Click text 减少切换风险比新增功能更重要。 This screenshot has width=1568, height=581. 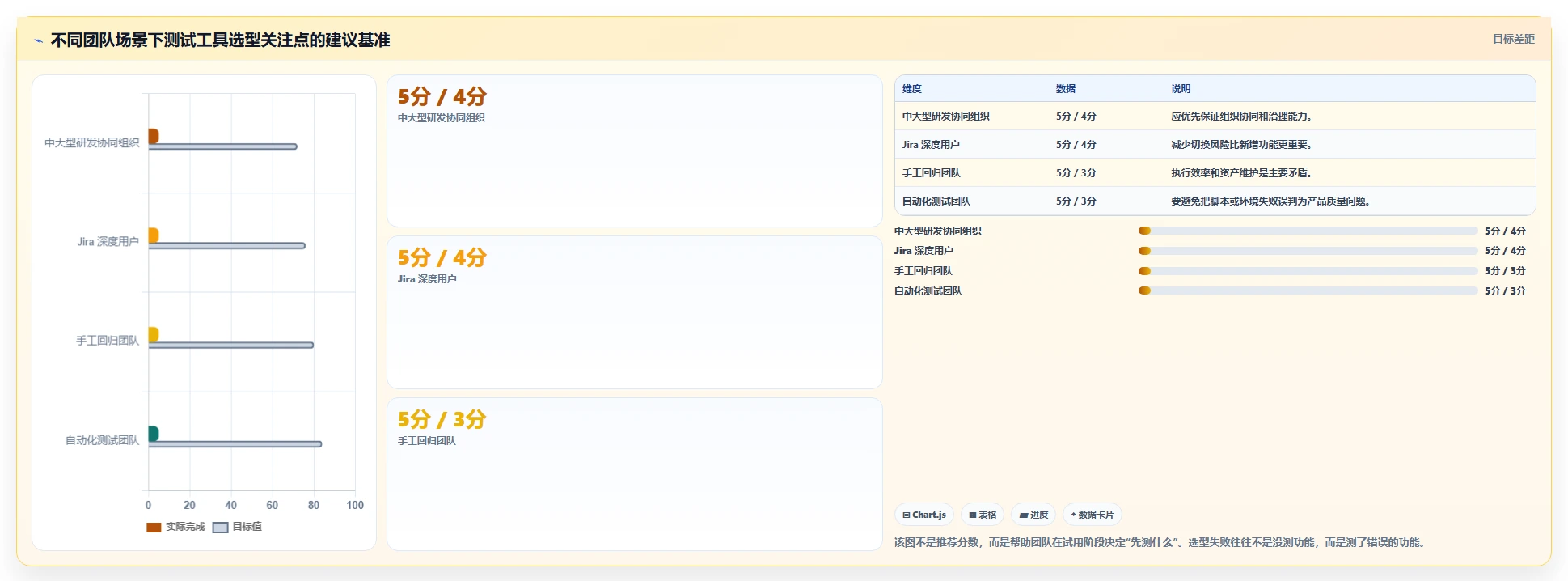1244,145
